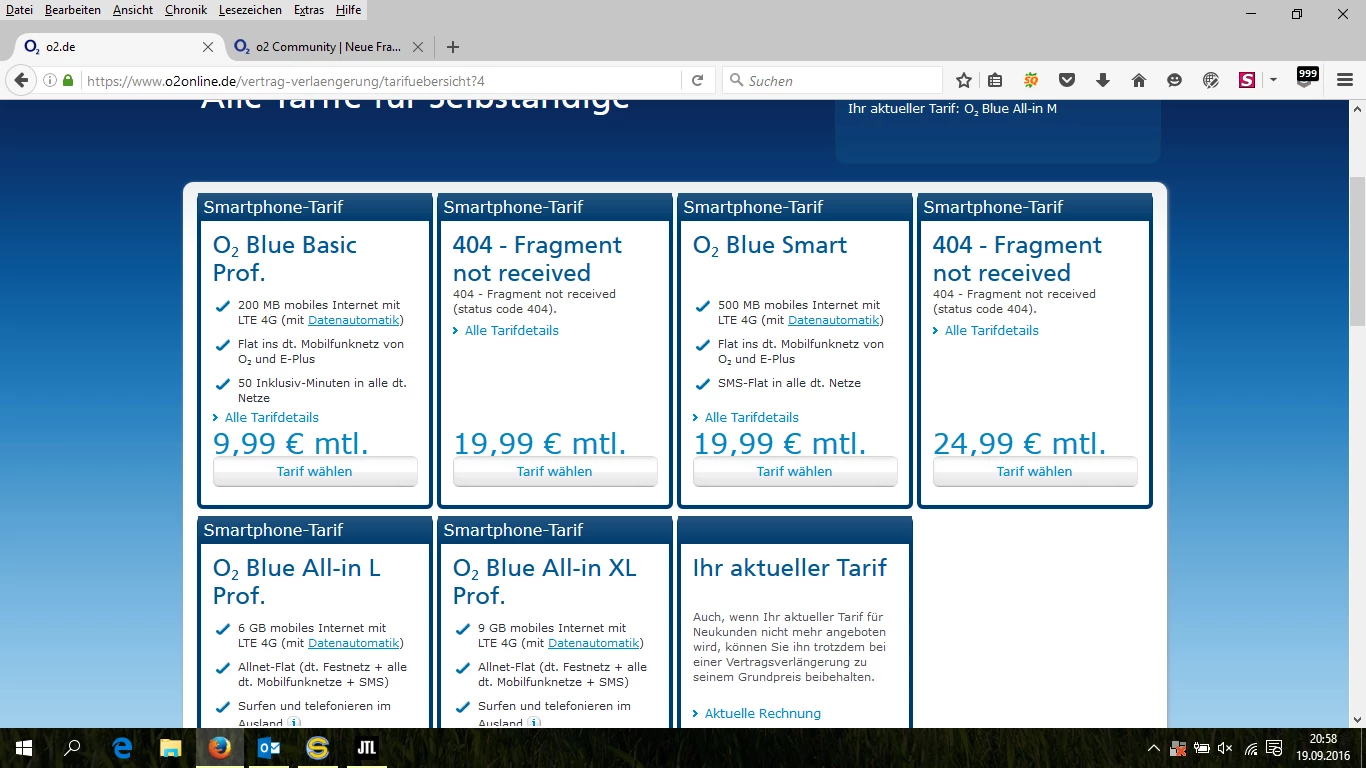The width and height of the screenshot is (1366, 768).
Task: Open the Bearbeiten menu
Action: click(x=73, y=10)
